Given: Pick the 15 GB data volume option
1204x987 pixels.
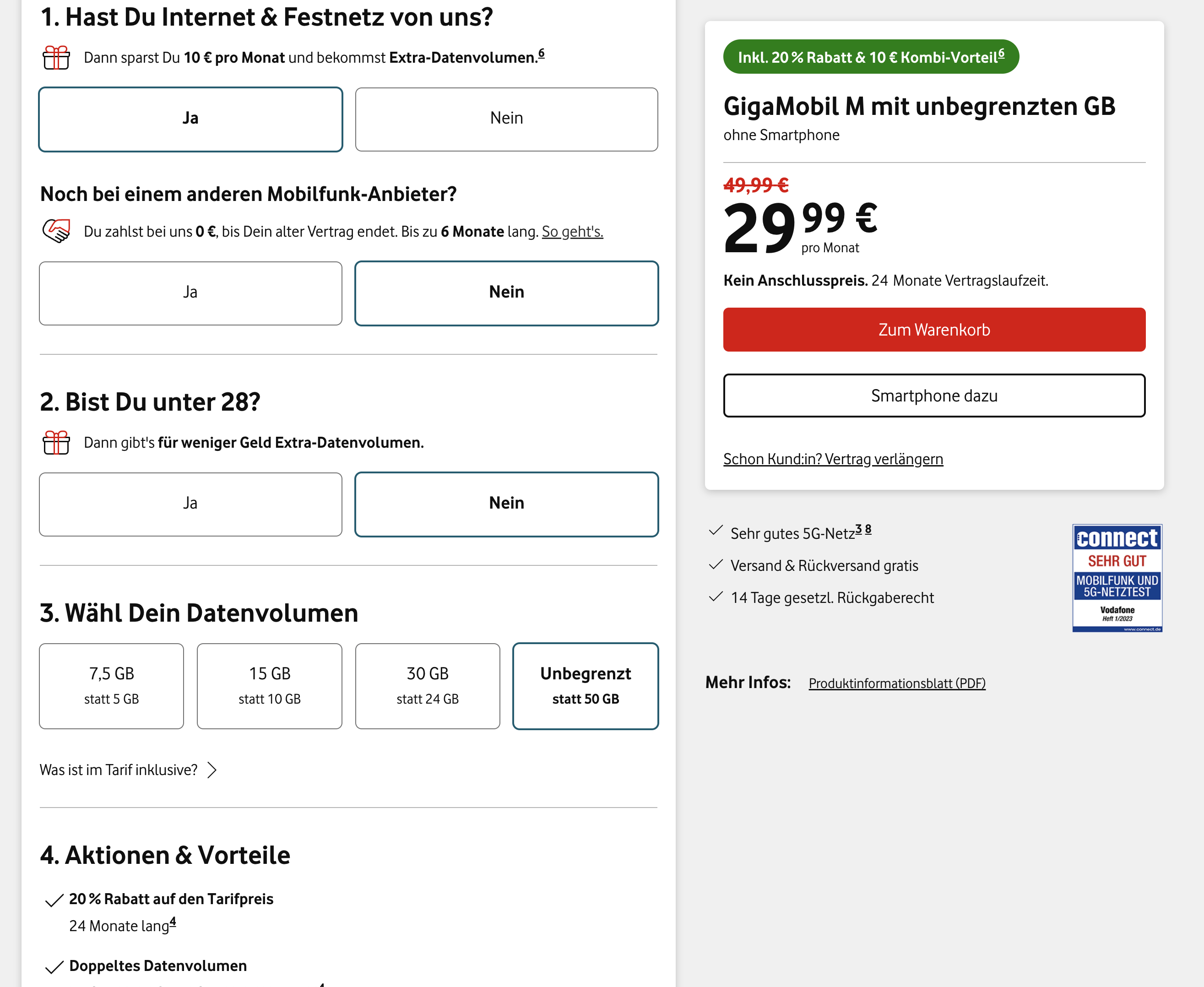Looking at the screenshot, I should click(270, 686).
